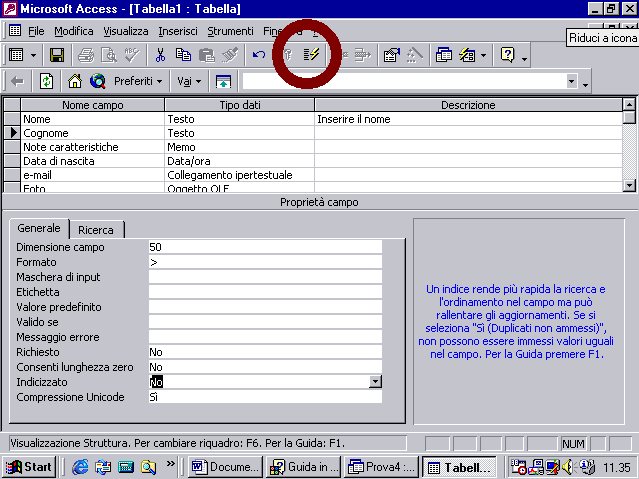Open Indexes with the lightning list icon
This screenshot has height=479, width=639.
pyautogui.click(x=311, y=55)
